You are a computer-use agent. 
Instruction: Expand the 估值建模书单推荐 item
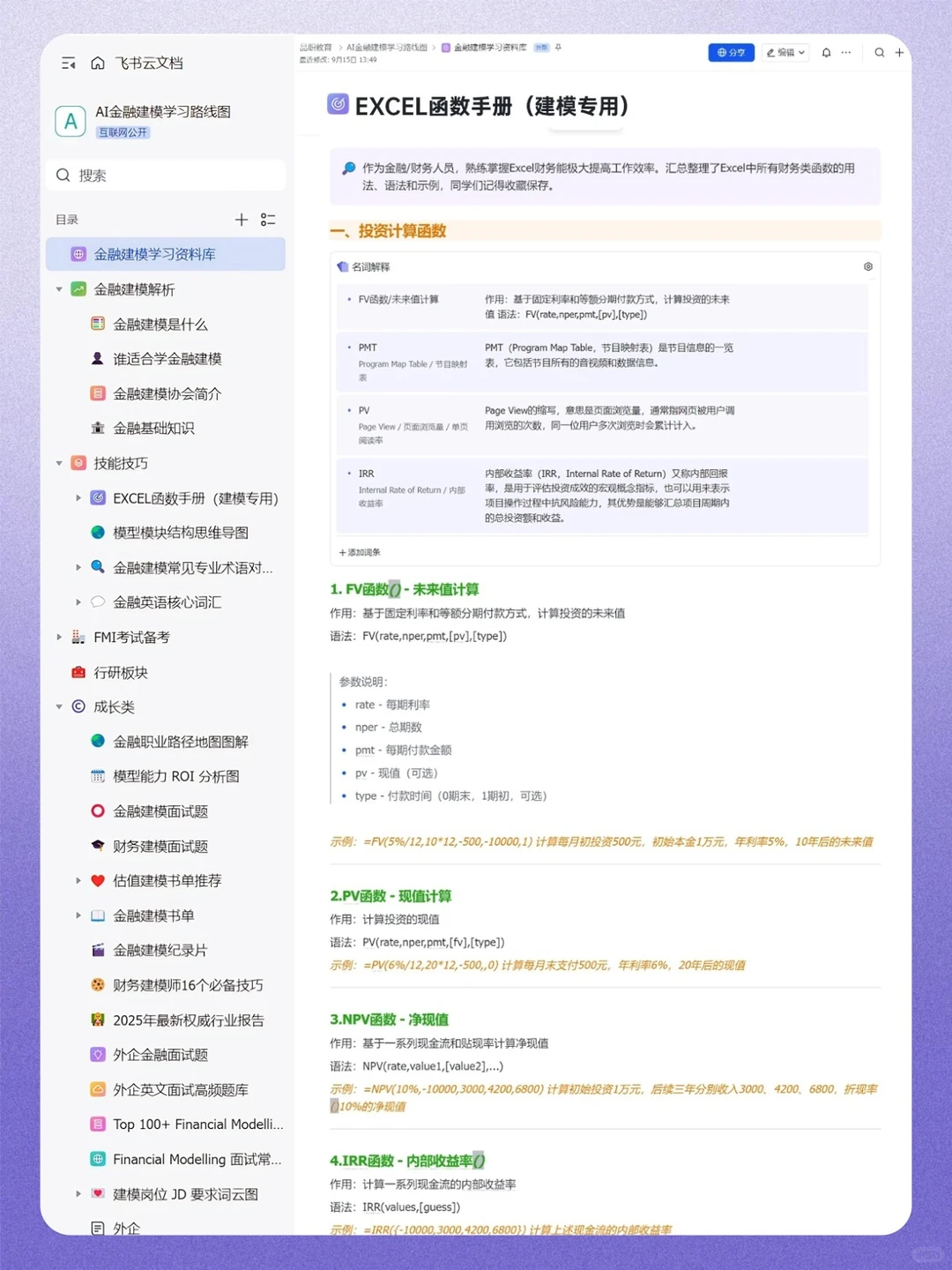point(78,880)
